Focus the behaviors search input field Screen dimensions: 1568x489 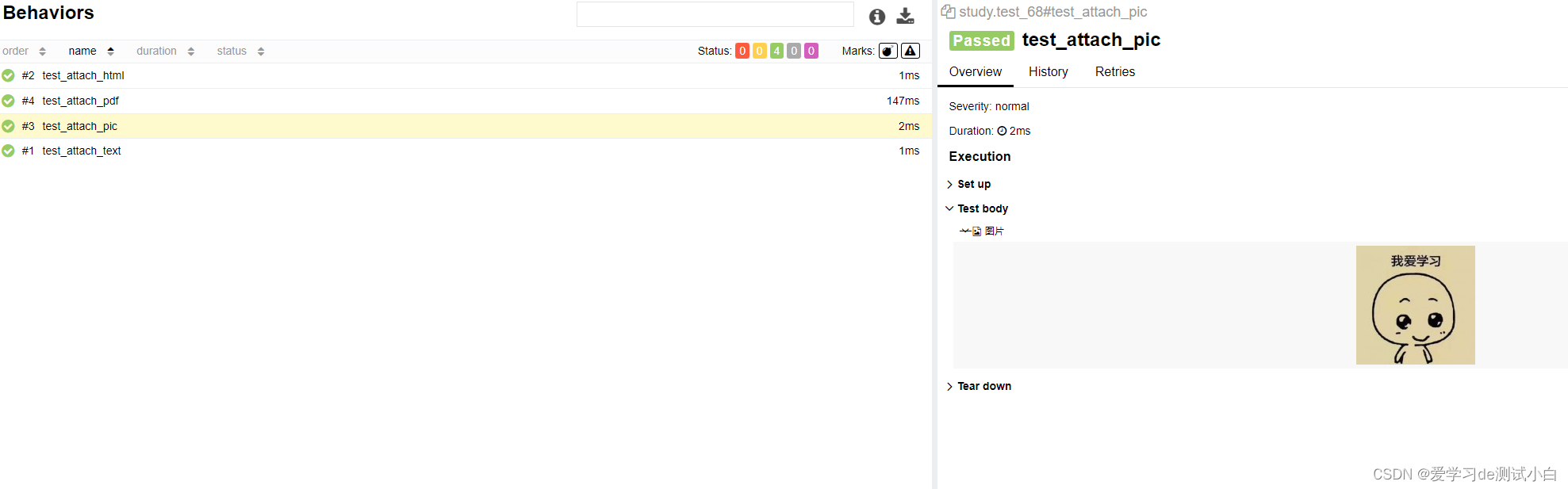click(715, 14)
